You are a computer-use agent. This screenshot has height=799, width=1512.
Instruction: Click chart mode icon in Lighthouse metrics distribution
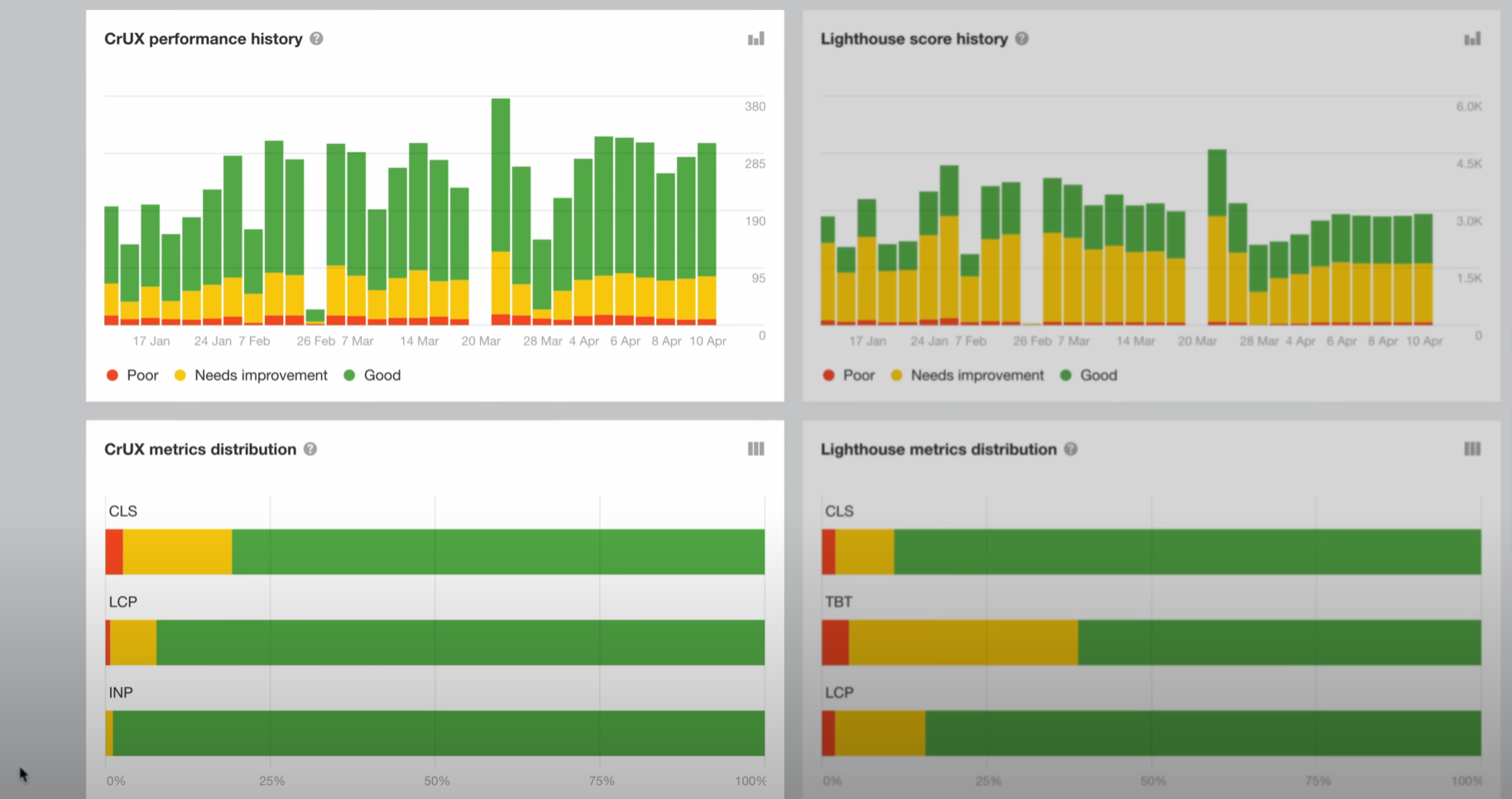coord(1472,449)
